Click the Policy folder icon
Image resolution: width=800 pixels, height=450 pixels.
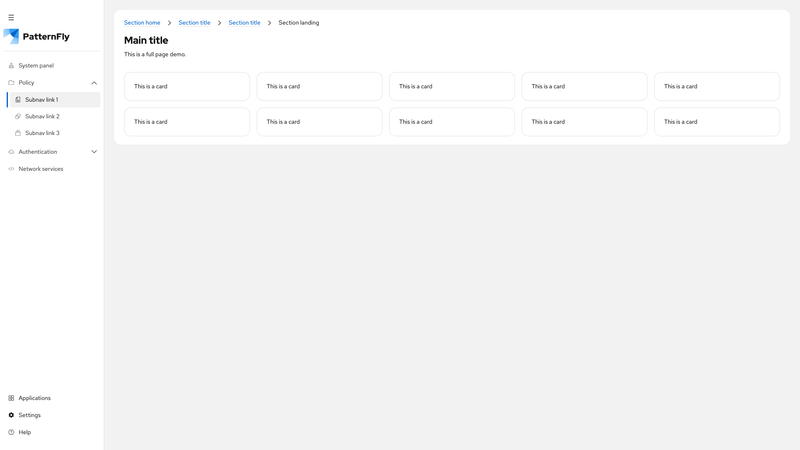click(x=11, y=83)
